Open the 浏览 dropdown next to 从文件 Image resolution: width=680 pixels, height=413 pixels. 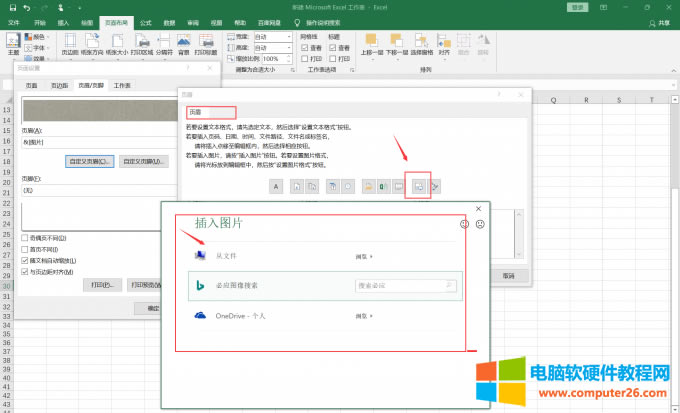[x=365, y=257]
